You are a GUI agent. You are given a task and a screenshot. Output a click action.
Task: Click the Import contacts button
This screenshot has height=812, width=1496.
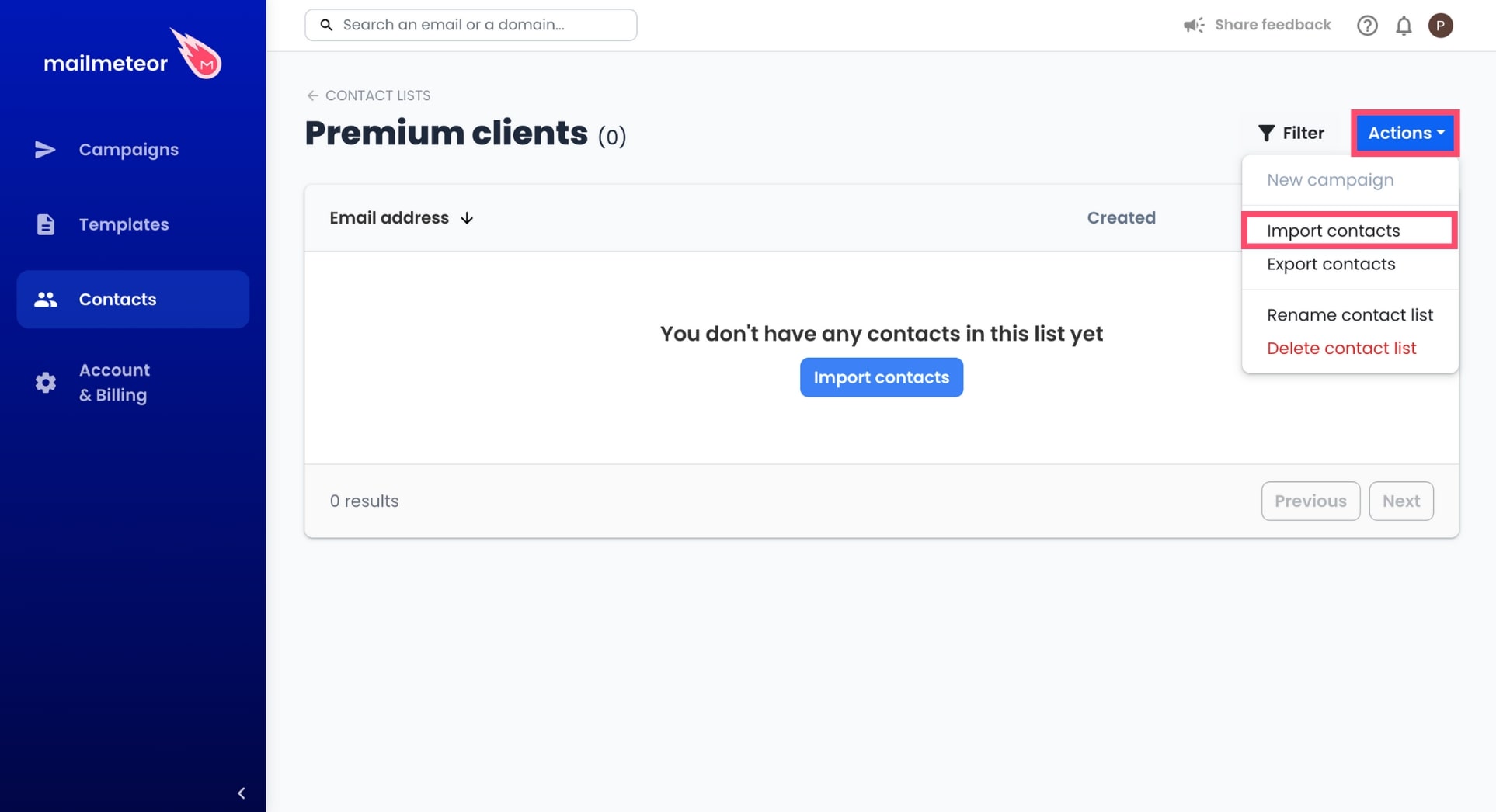click(x=881, y=377)
